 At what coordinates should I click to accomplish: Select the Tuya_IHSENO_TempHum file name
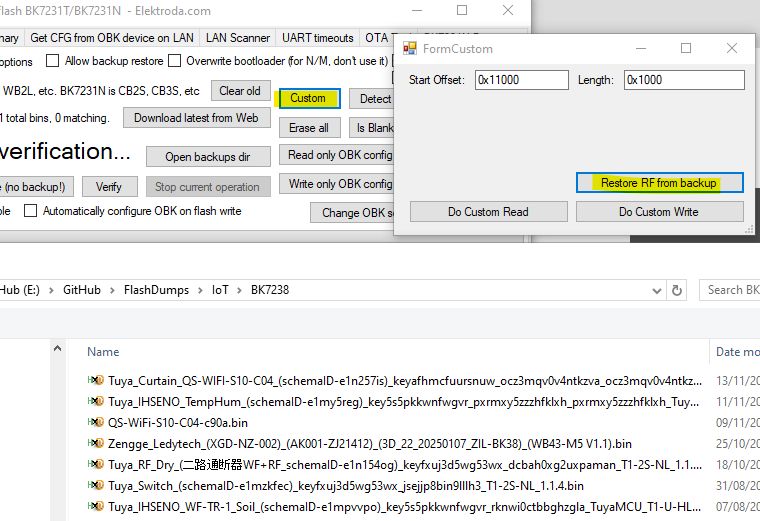click(x=403, y=402)
